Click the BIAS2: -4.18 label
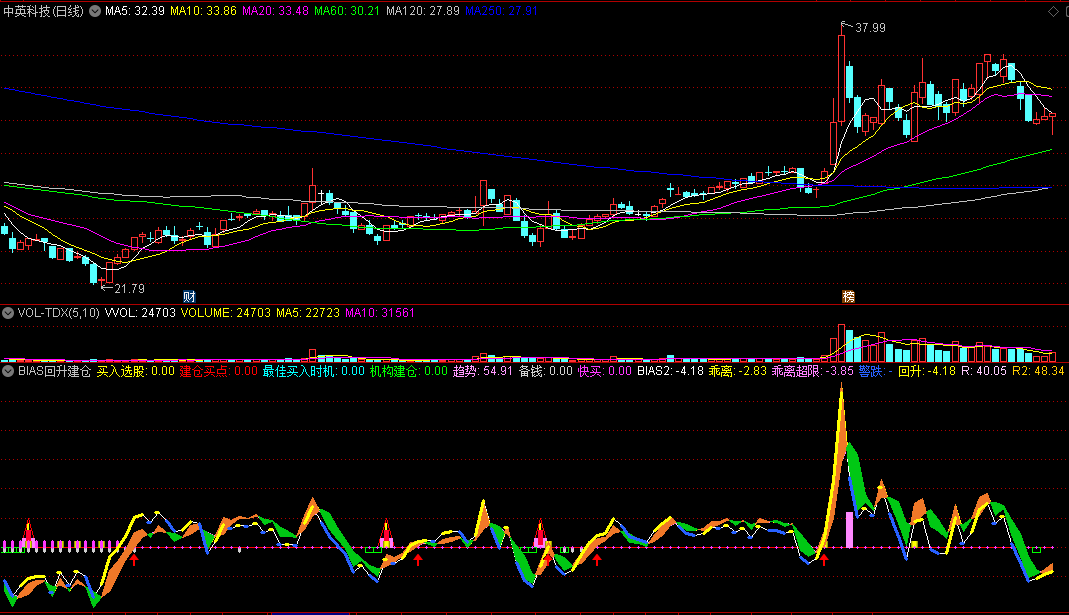Viewport: 1069px width, 615px height. tap(670, 371)
